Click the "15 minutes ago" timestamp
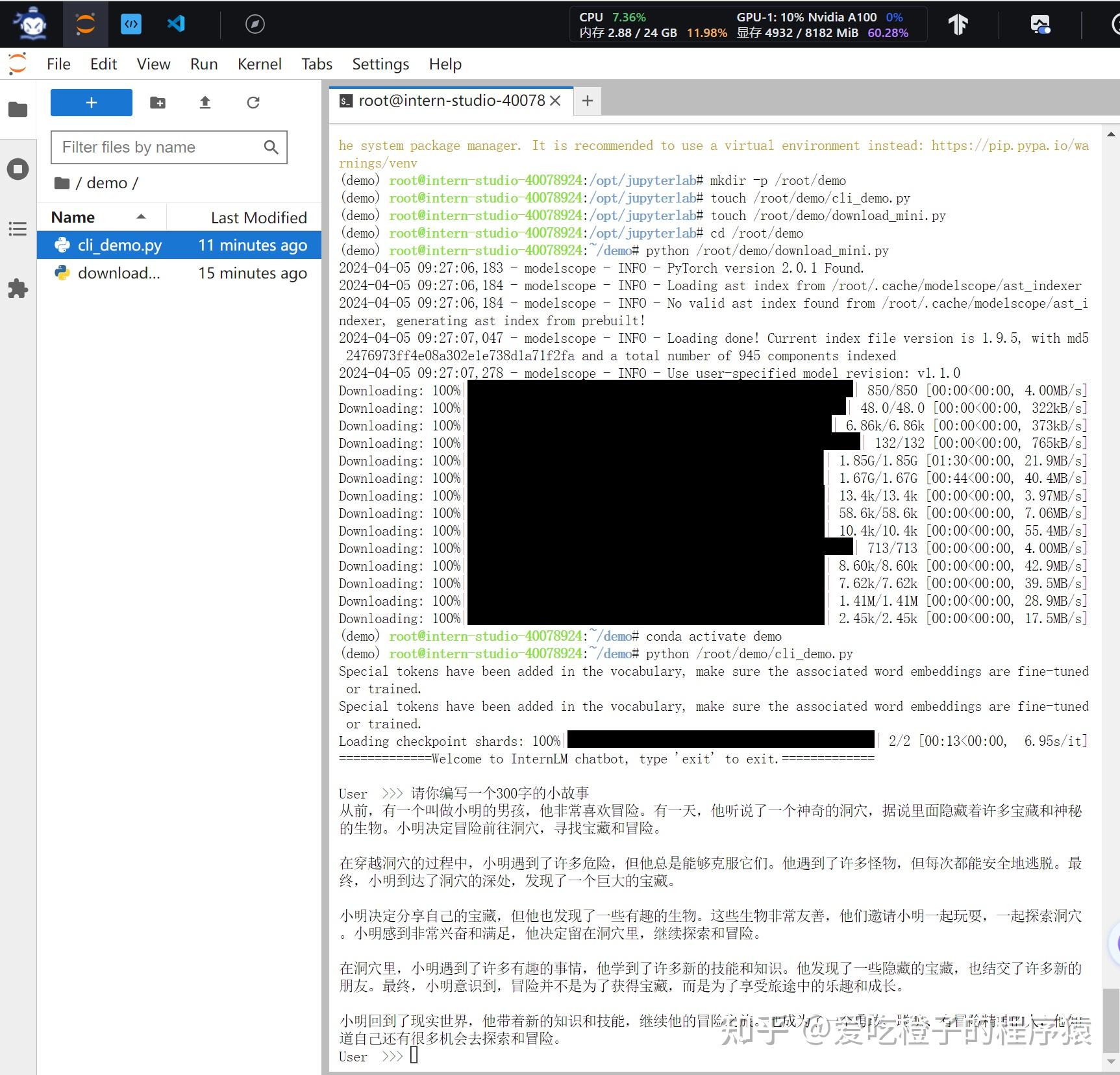Viewport: 1120px width, 1075px height. [x=253, y=273]
